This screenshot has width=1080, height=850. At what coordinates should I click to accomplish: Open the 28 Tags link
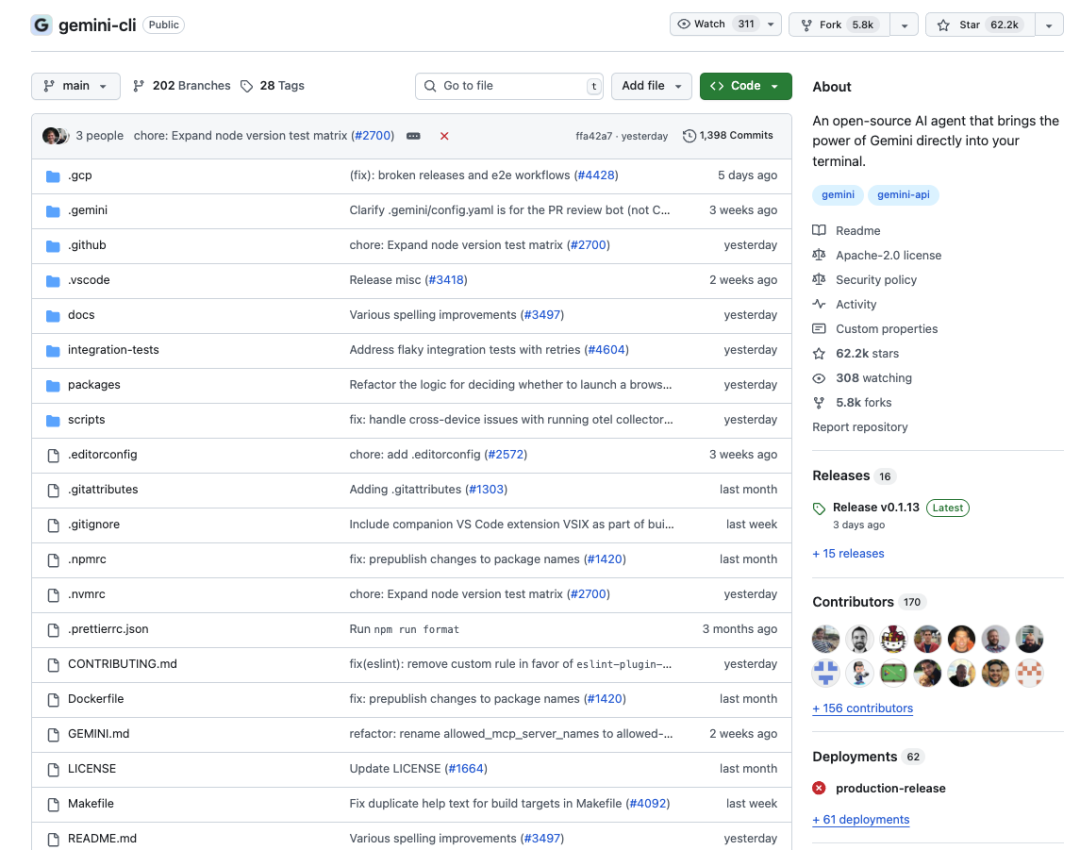272,86
